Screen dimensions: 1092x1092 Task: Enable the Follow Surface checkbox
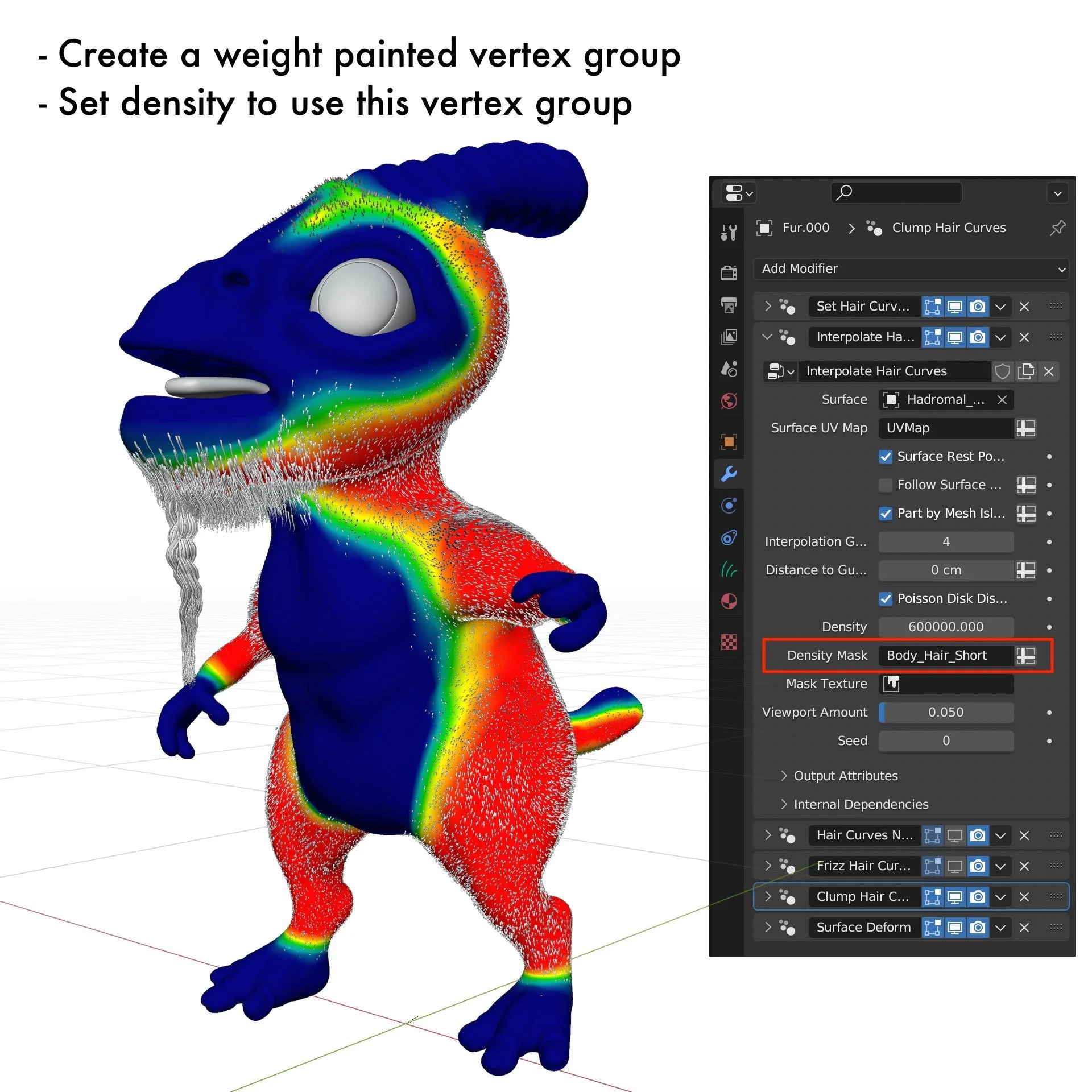click(x=886, y=485)
